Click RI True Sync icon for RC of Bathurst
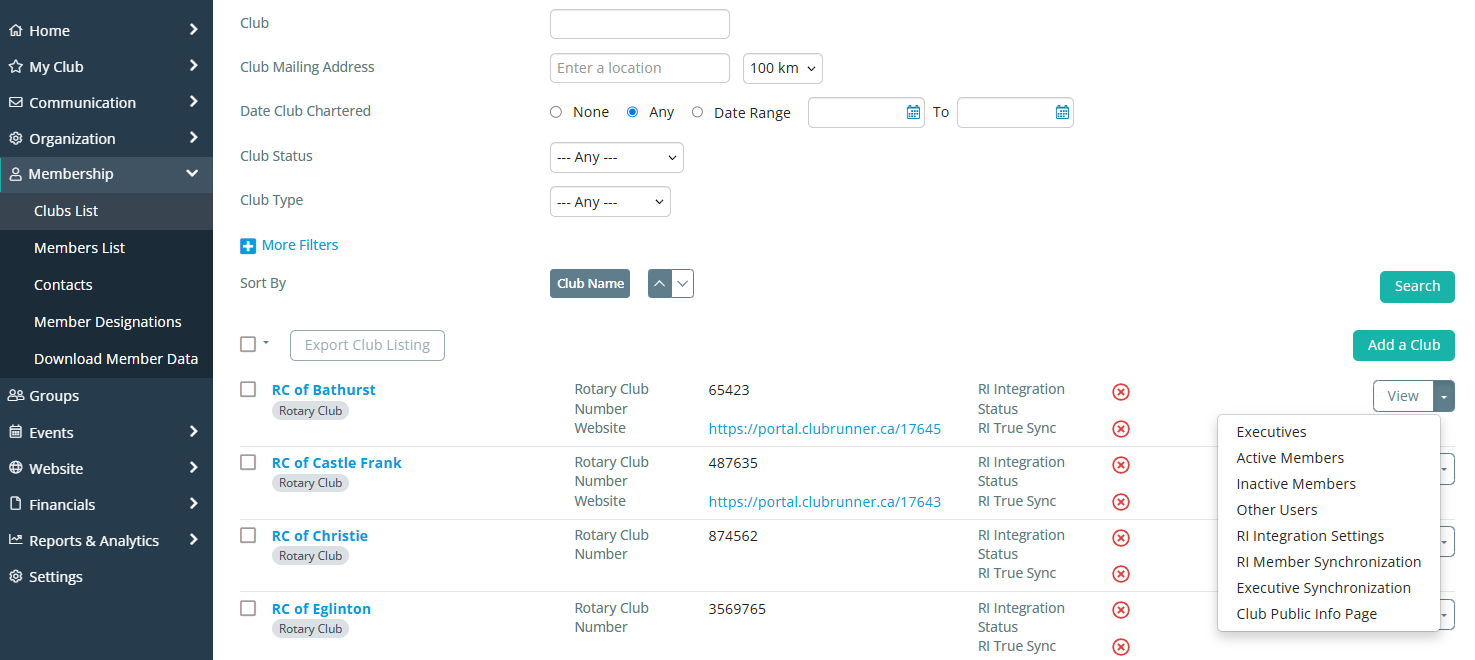This screenshot has height=660, width=1475. pos(1121,429)
